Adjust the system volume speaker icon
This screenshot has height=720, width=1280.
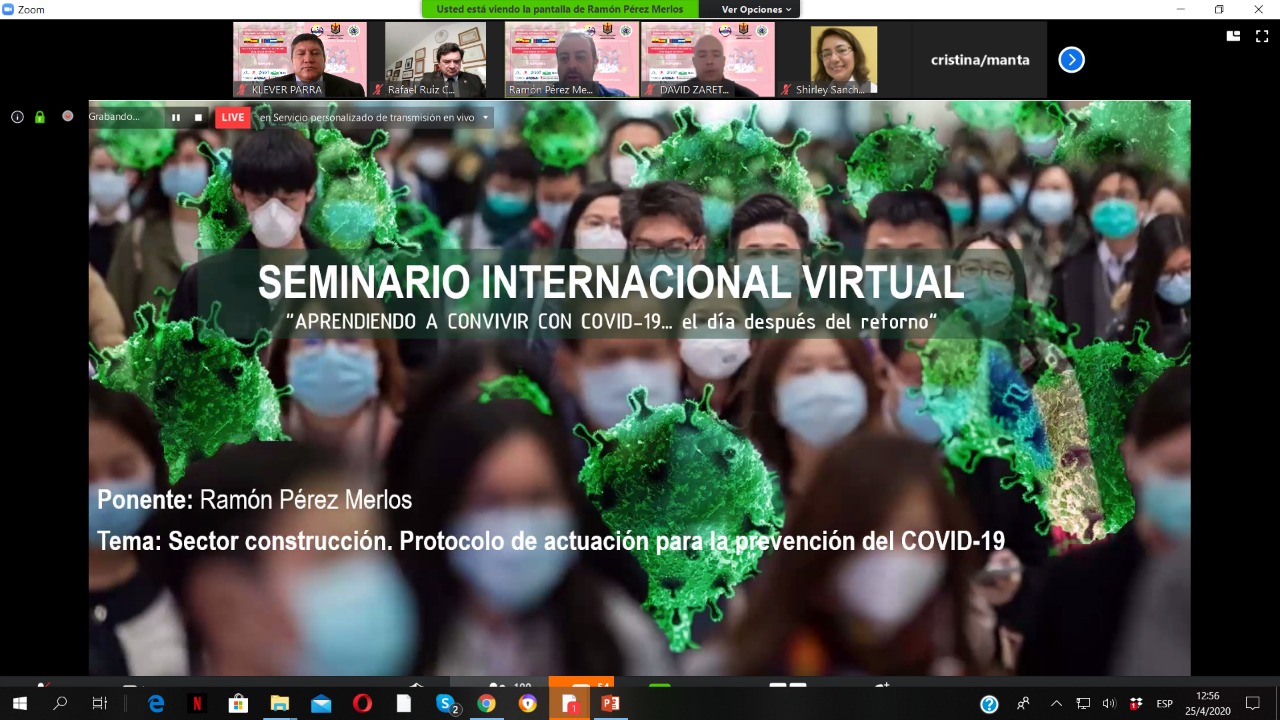point(1109,704)
